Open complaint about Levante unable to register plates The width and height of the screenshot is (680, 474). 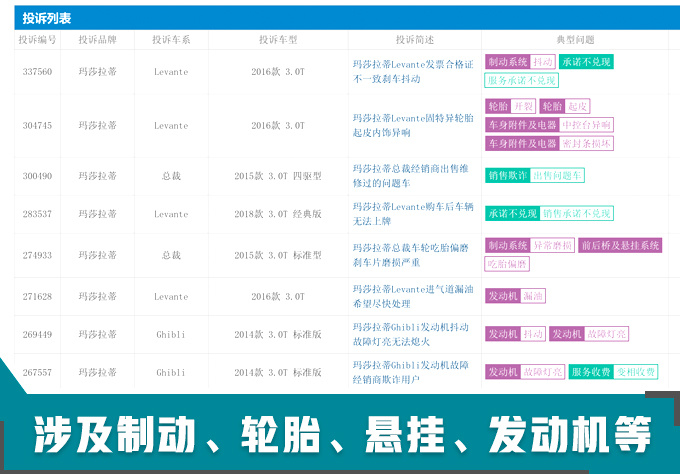click(413, 213)
